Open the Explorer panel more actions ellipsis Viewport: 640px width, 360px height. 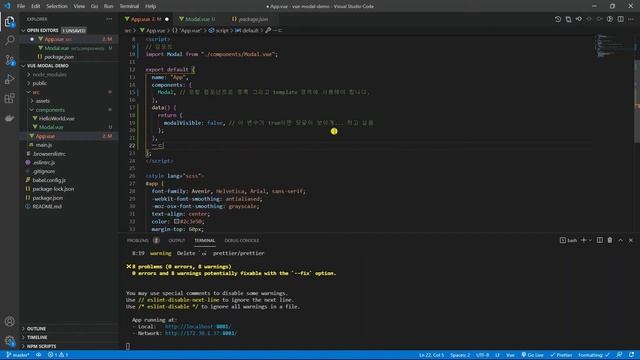[109, 19]
